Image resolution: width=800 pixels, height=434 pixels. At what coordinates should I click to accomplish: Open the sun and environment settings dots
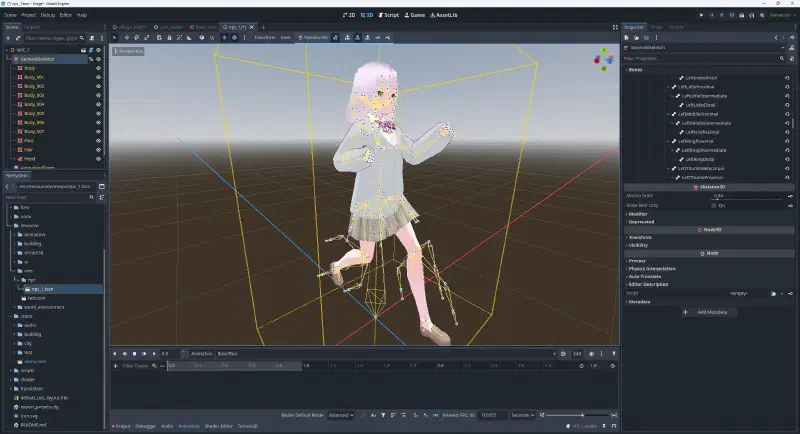[244, 37]
